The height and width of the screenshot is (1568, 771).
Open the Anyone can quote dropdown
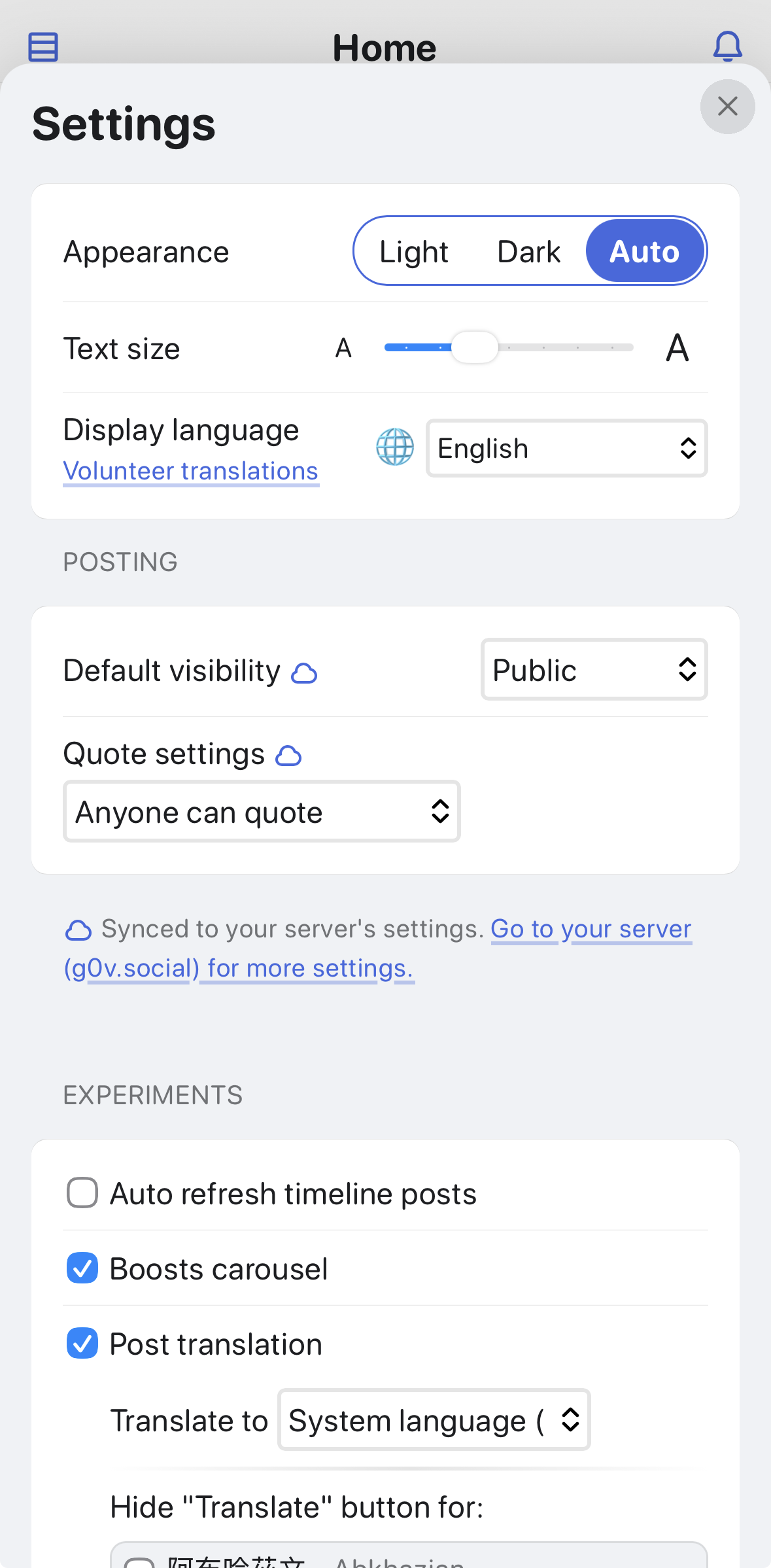tap(262, 811)
